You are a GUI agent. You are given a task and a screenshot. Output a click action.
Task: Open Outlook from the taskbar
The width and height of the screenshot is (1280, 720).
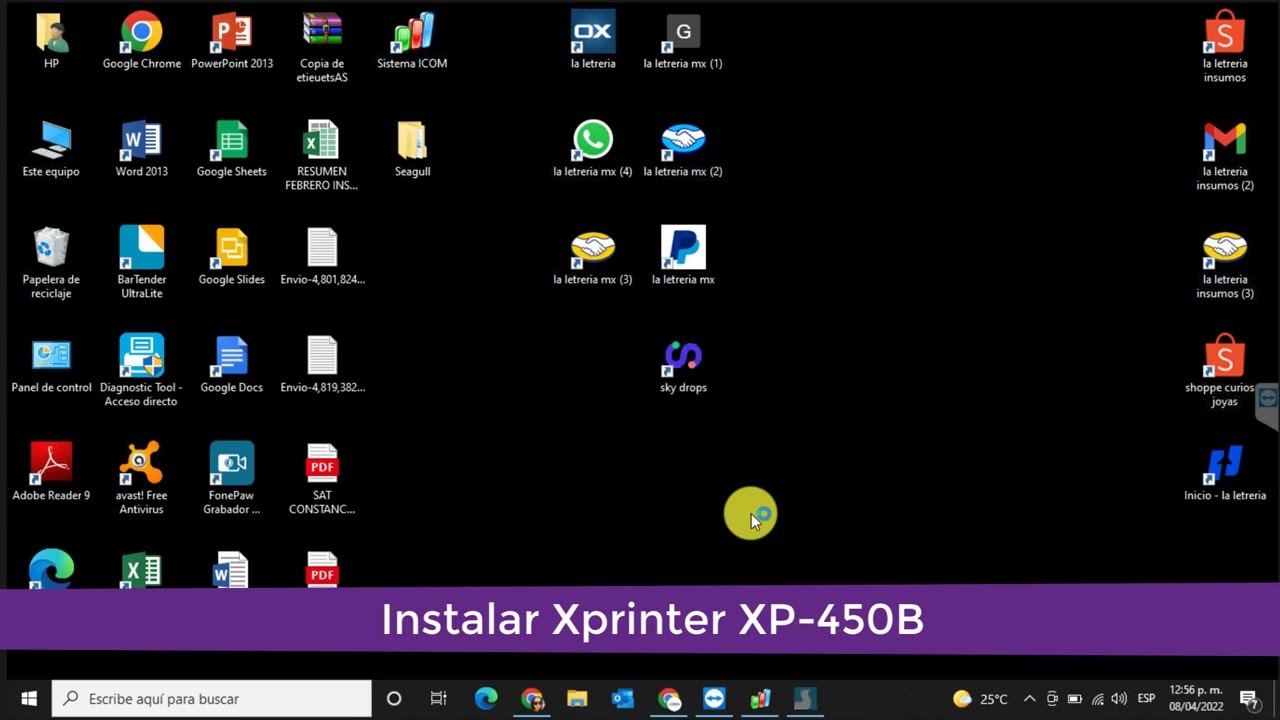click(622, 699)
